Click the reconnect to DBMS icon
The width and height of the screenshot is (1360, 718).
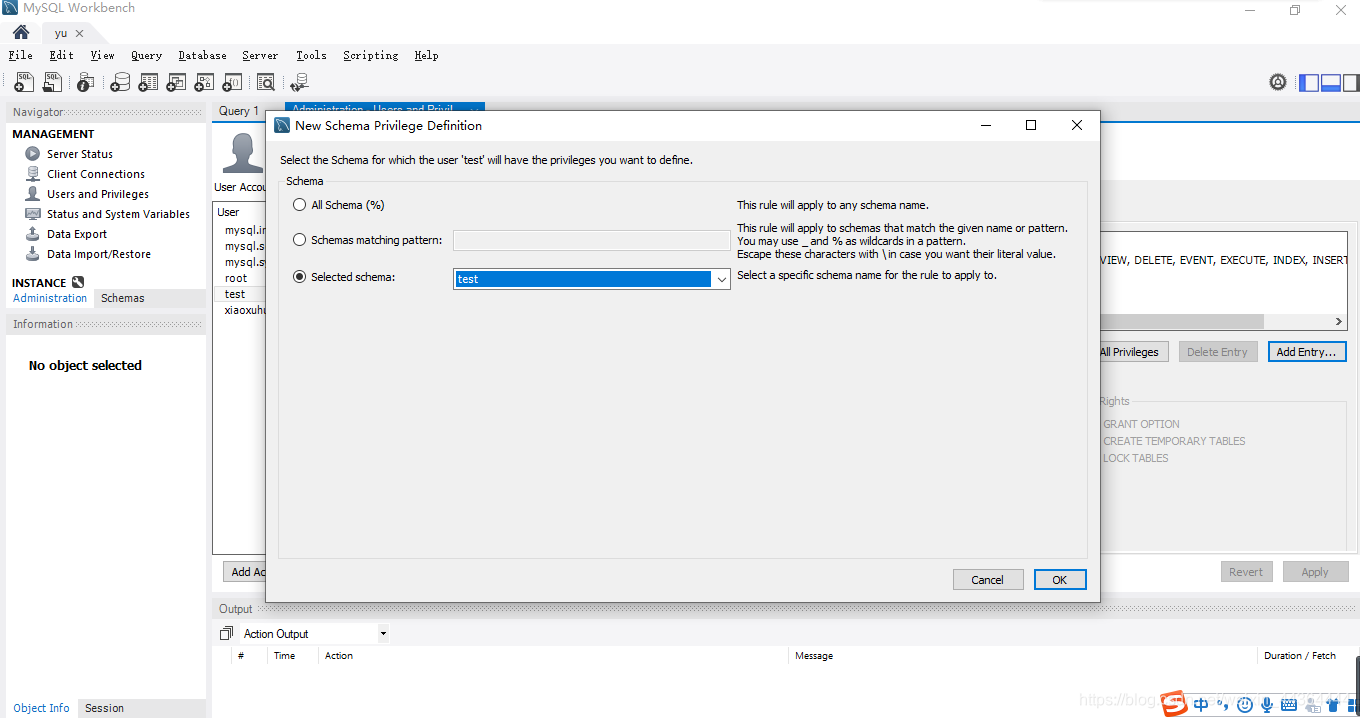pyautogui.click(x=298, y=83)
